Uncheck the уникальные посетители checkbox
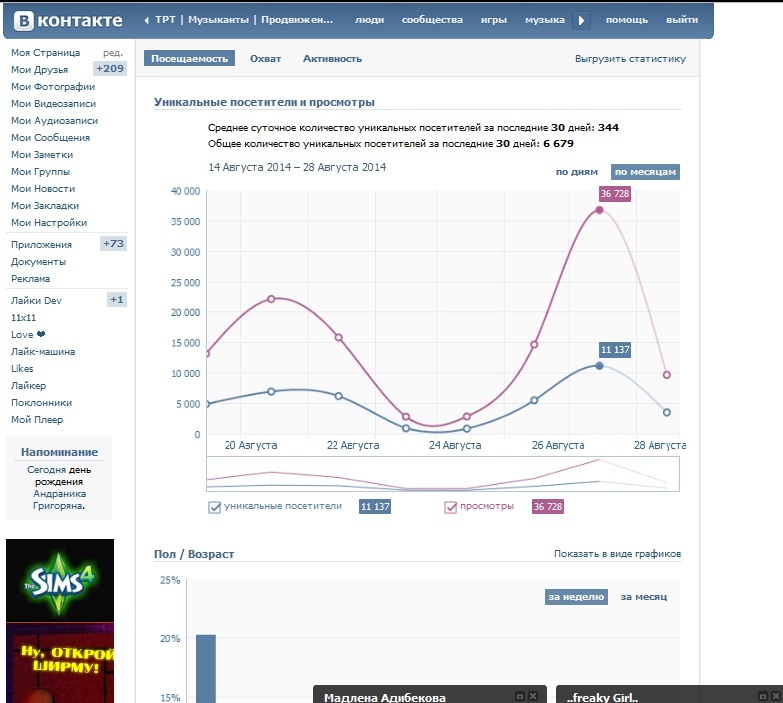 pyautogui.click(x=214, y=507)
